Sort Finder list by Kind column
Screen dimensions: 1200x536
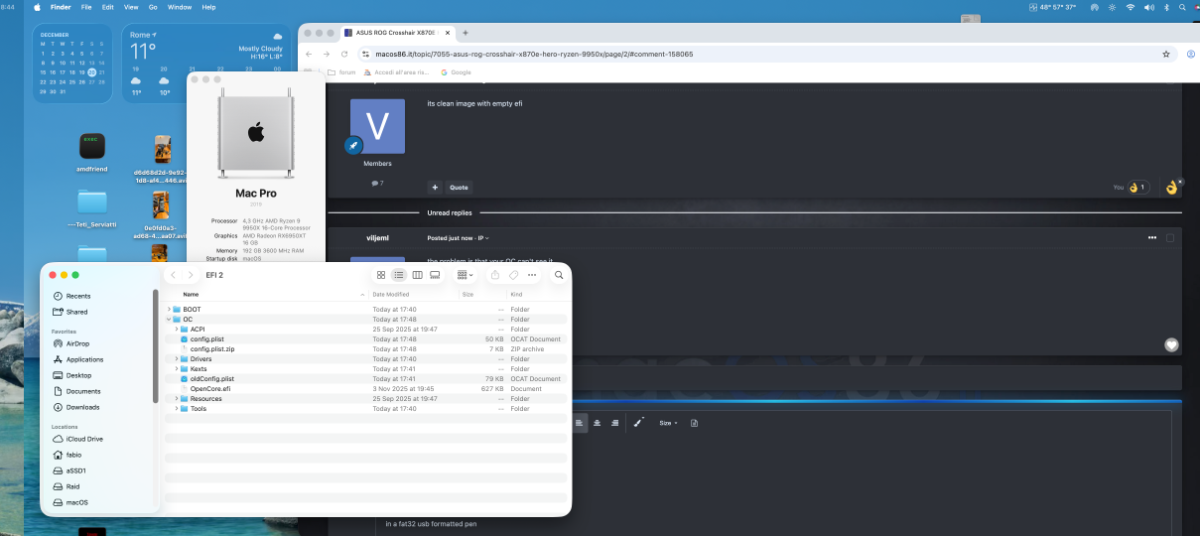(x=516, y=295)
